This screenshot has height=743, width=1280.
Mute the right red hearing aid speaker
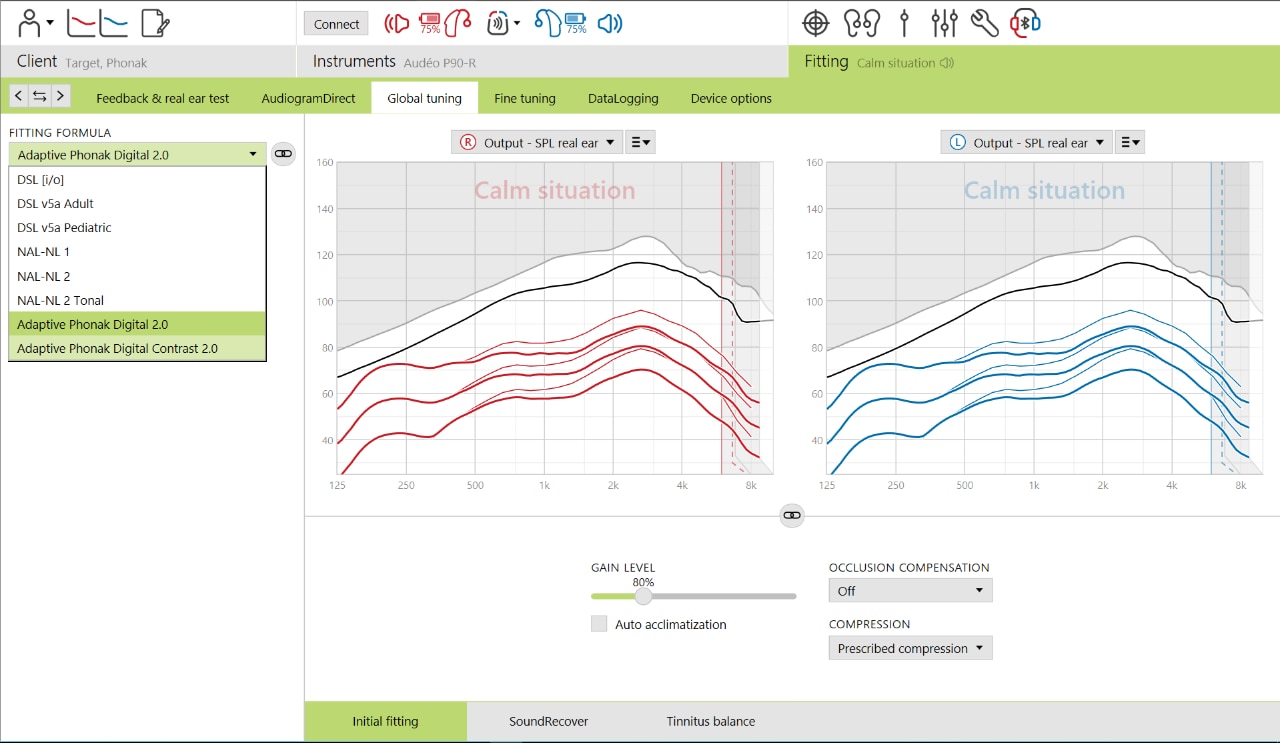(397, 22)
